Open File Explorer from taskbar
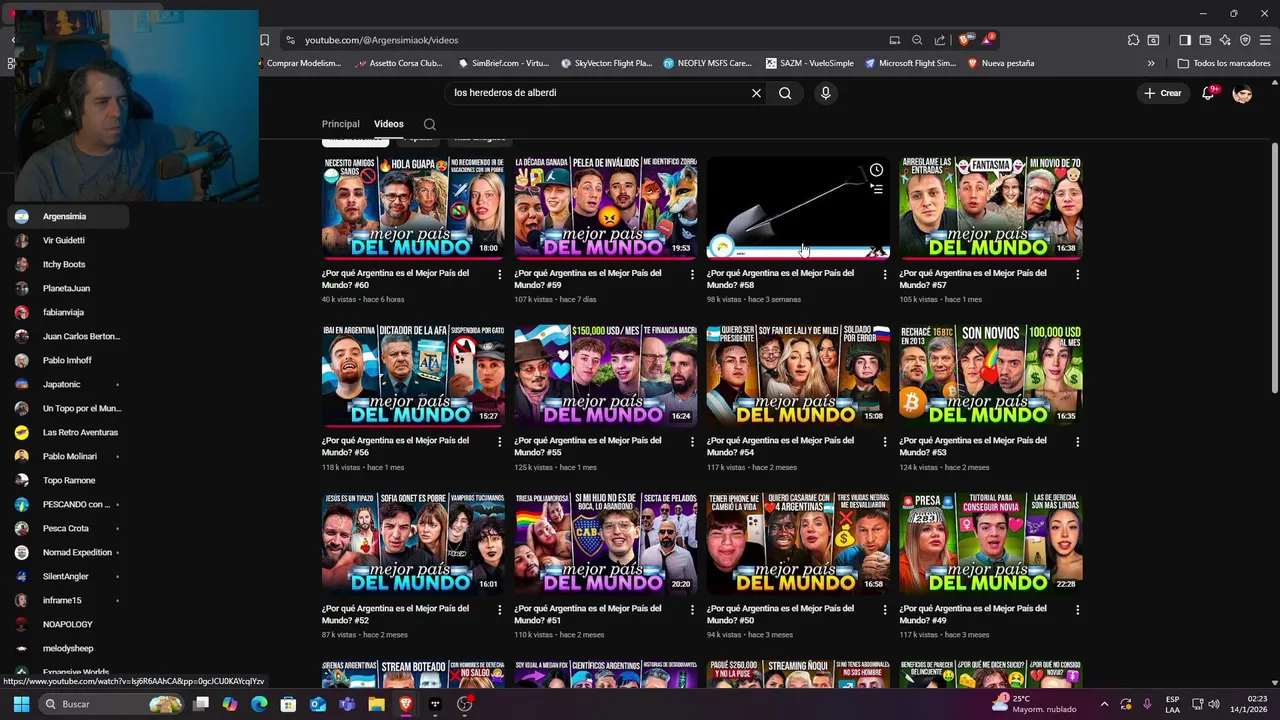The width and height of the screenshot is (1280, 720). [376, 704]
